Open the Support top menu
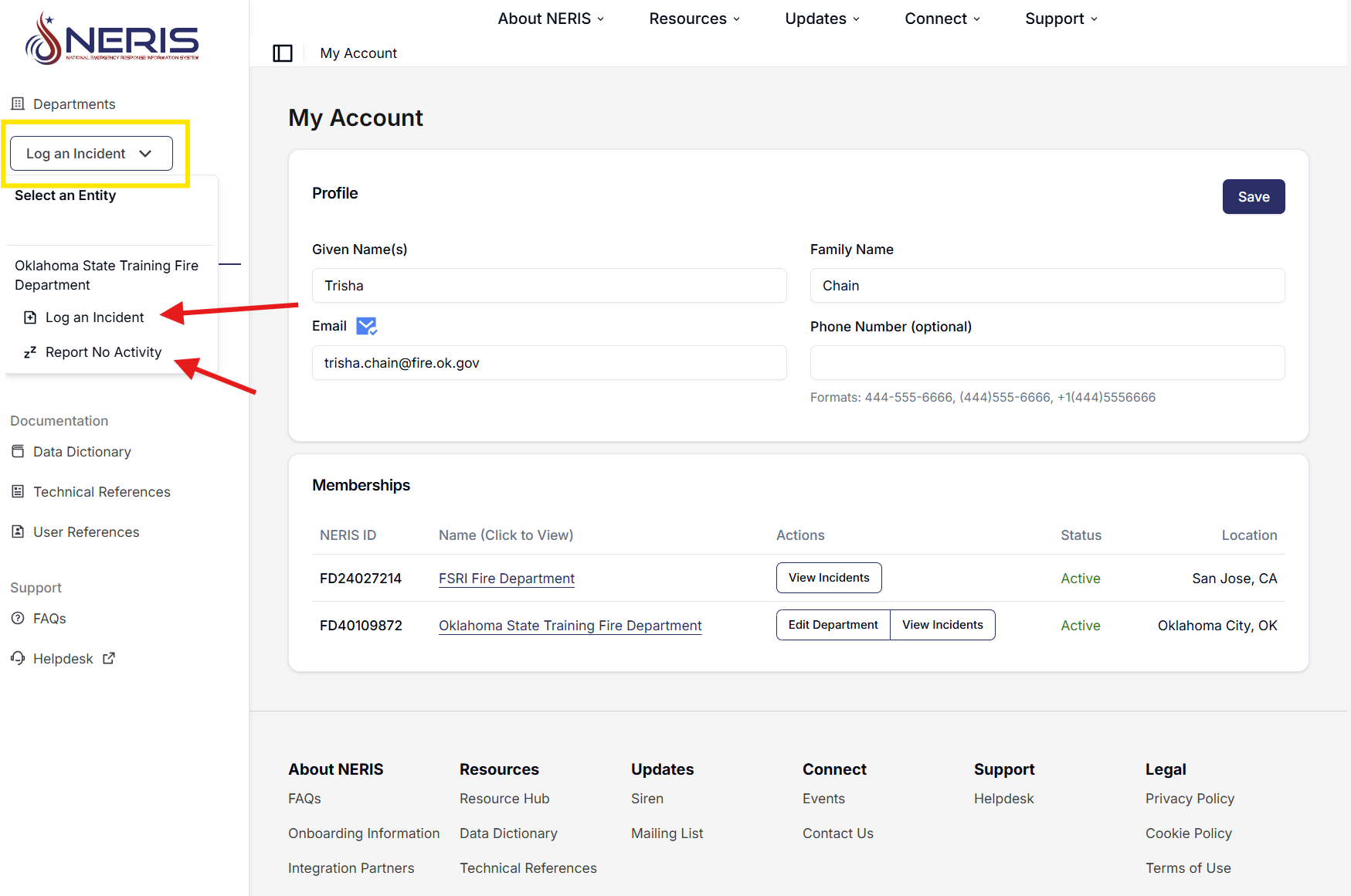The width and height of the screenshot is (1351, 896). point(1061,19)
